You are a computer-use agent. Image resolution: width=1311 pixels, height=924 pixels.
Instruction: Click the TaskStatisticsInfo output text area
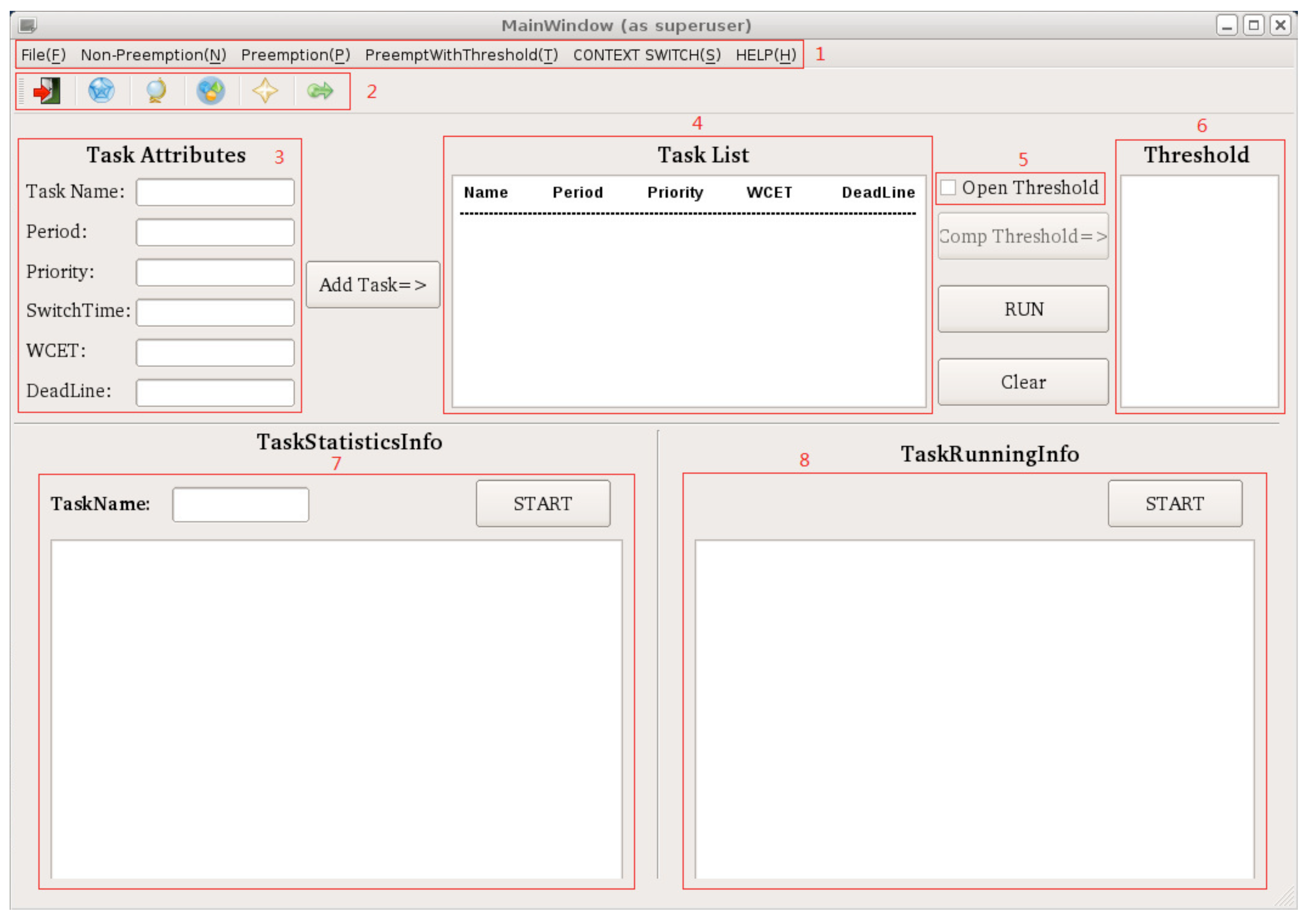337,710
